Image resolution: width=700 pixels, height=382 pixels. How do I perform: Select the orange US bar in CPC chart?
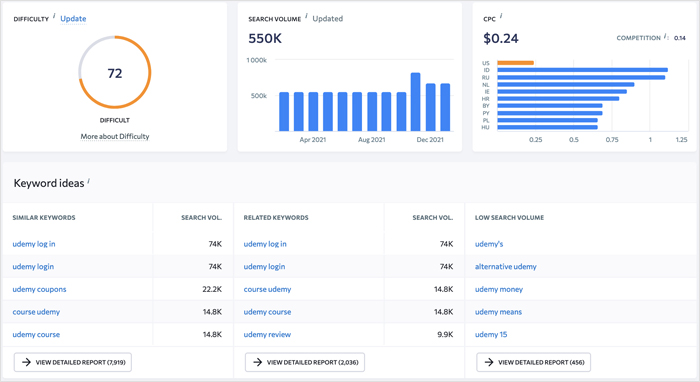point(516,63)
